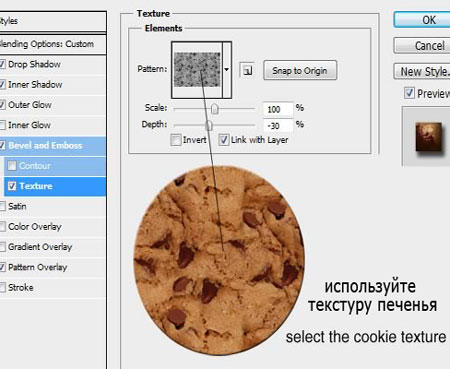Enable the Gradient Overlay checkbox

[x=2, y=247]
